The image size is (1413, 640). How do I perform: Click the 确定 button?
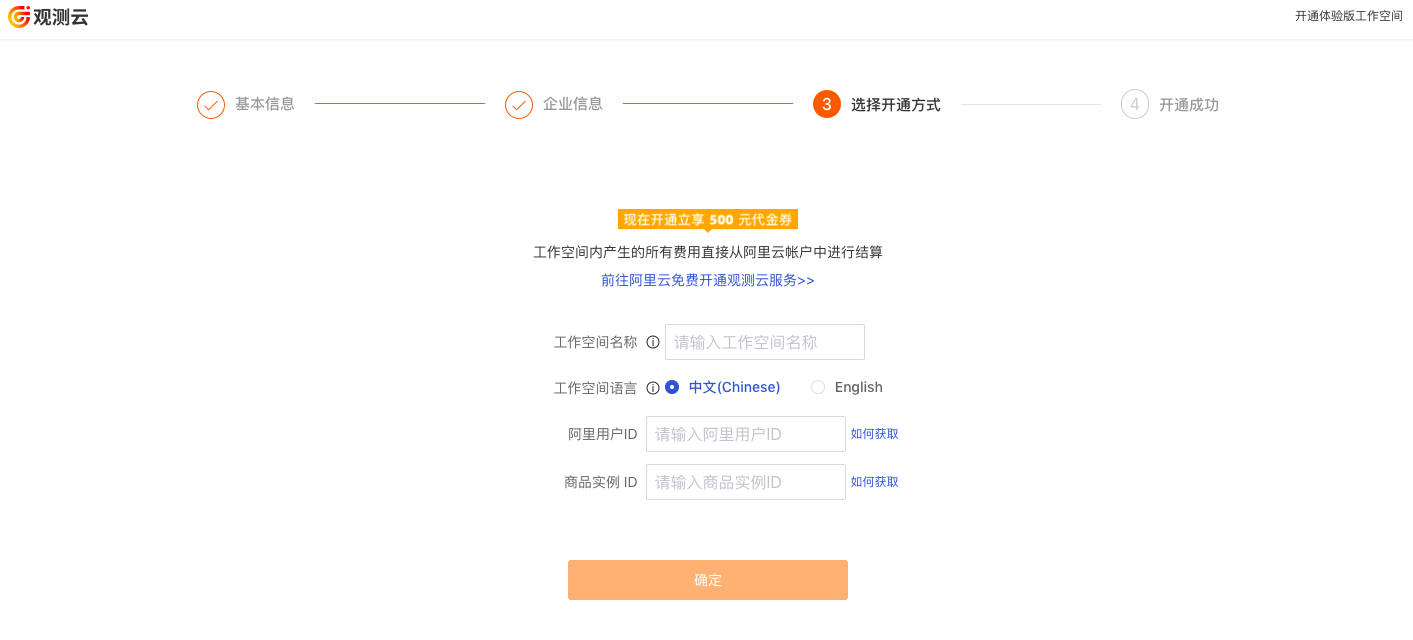[x=708, y=580]
